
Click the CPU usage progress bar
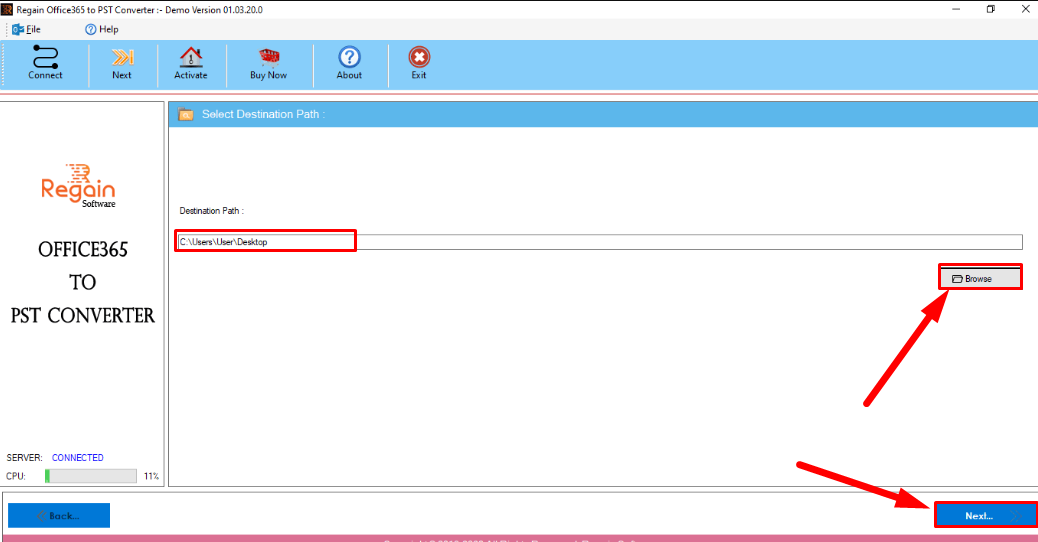click(91, 476)
